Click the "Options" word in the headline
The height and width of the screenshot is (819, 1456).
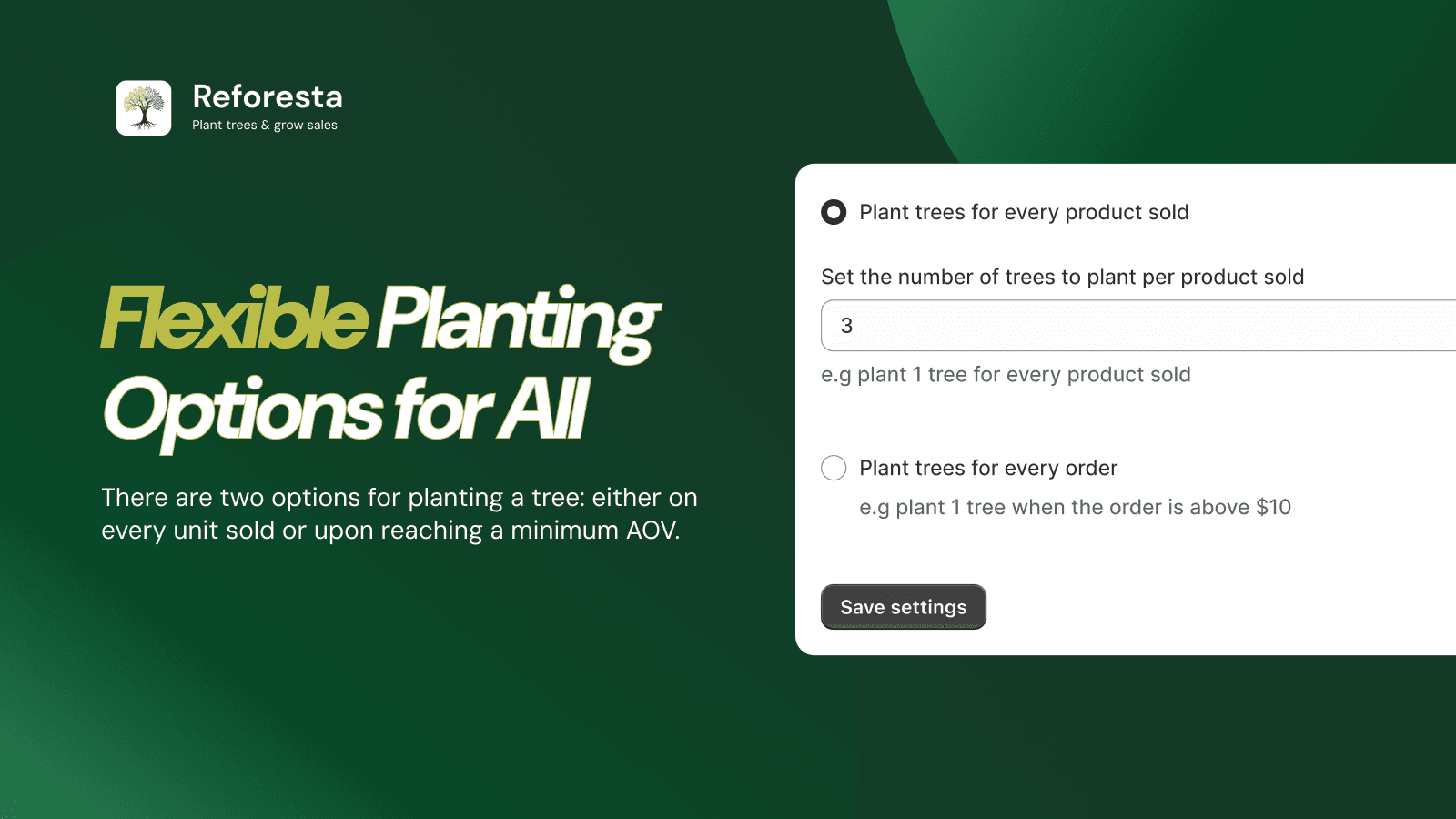point(244,410)
